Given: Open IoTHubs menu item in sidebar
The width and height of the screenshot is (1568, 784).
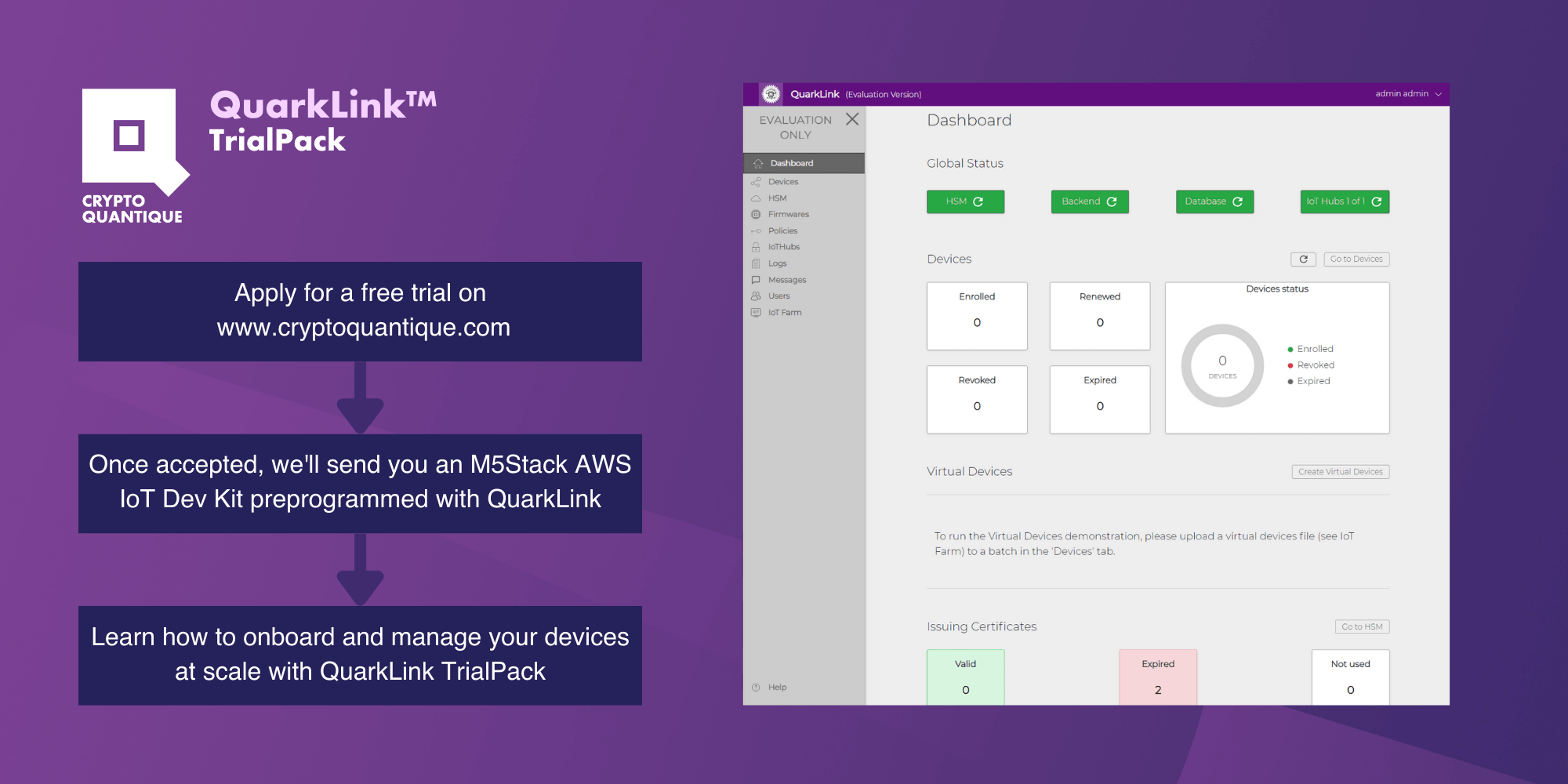Looking at the screenshot, I should pyautogui.click(x=804, y=247).
